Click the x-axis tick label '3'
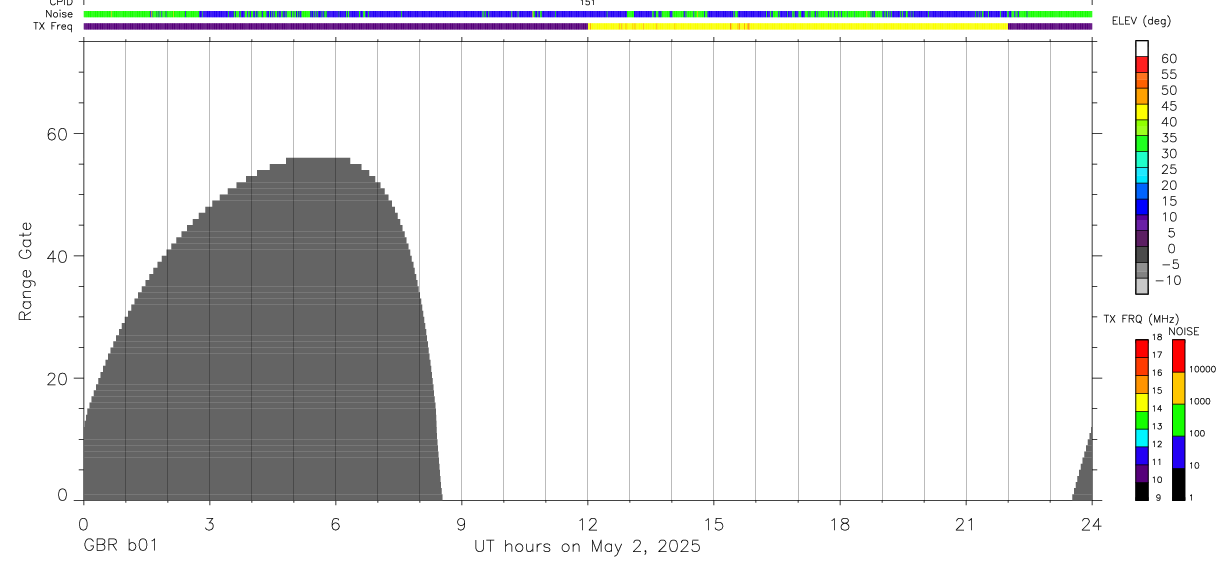Viewport: 1228px width, 567px height. point(209,524)
